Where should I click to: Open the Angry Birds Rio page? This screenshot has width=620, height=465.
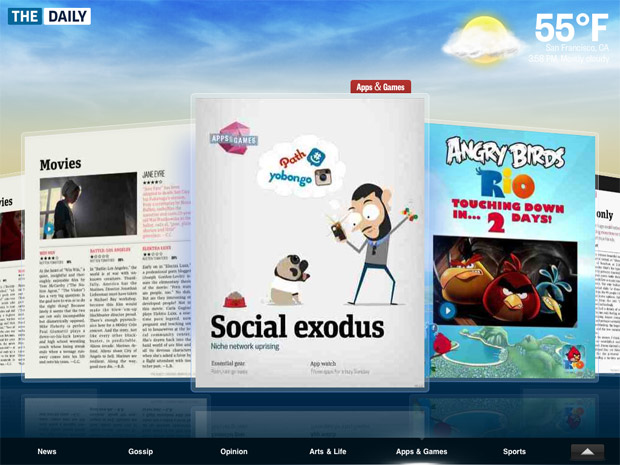click(512, 251)
